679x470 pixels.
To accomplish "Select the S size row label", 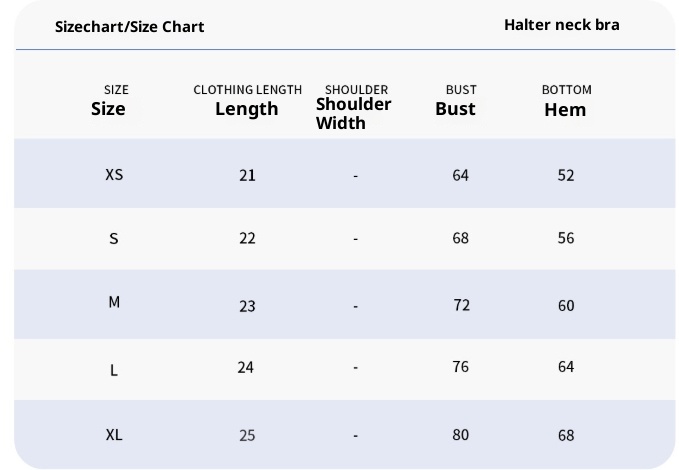I will pyautogui.click(x=114, y=238).
